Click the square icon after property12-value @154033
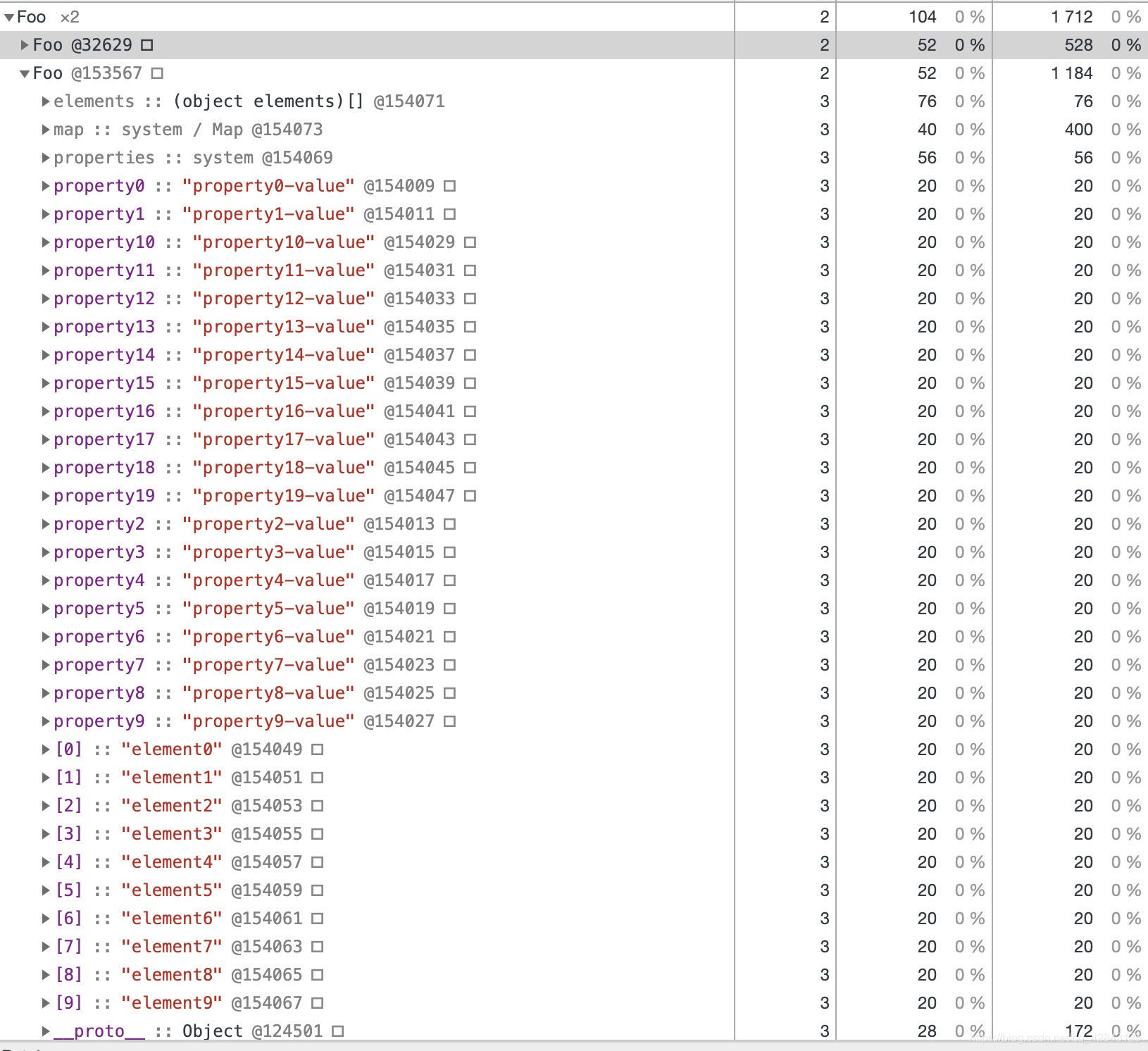 470,299
